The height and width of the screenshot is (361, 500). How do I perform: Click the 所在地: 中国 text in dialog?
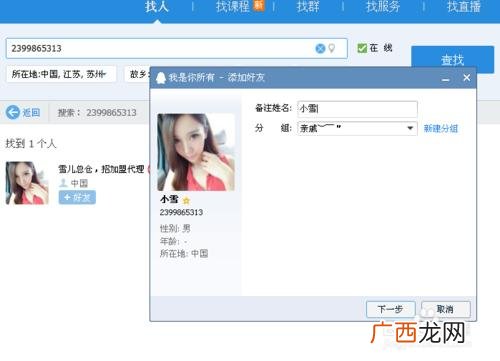[184, 254]
